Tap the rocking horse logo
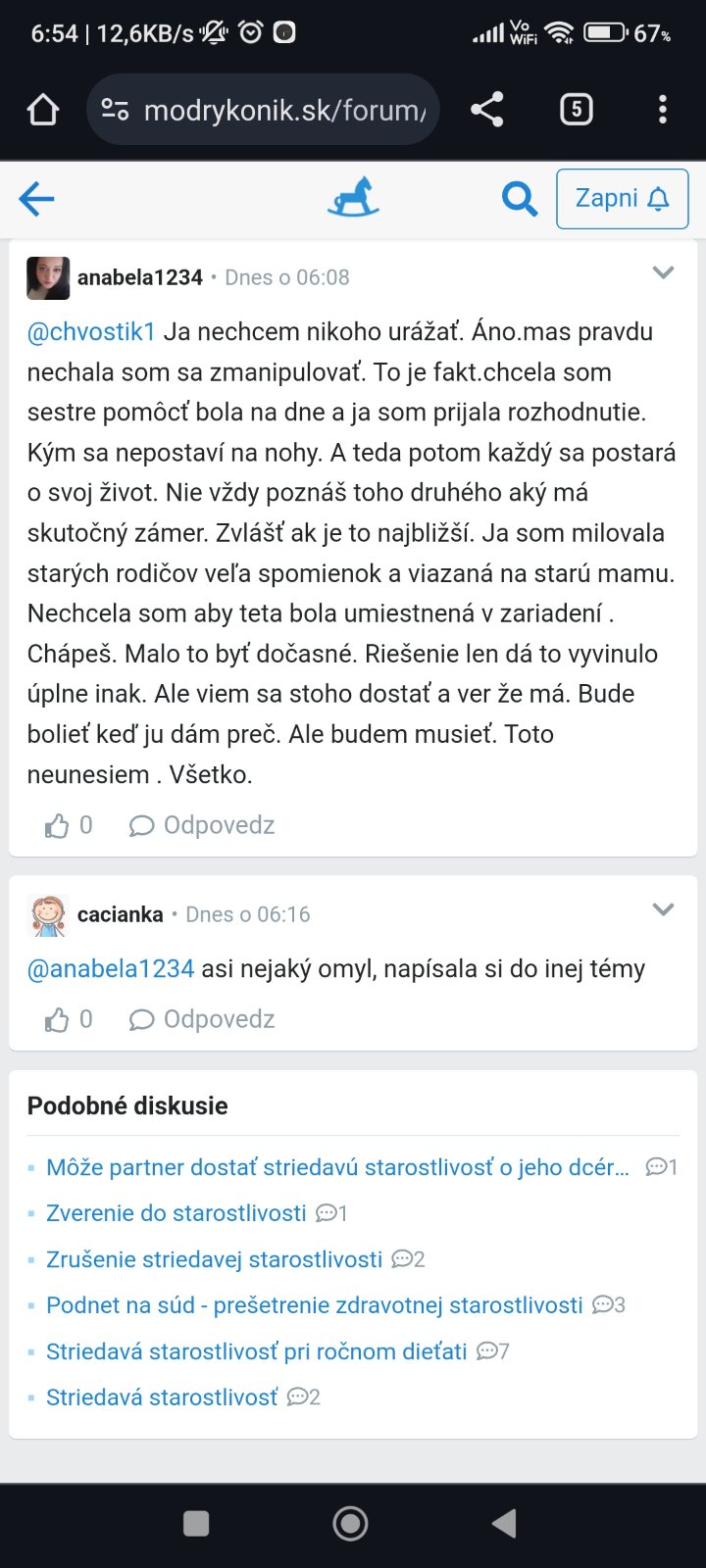 pyautogui.click(x=353, y=197)
